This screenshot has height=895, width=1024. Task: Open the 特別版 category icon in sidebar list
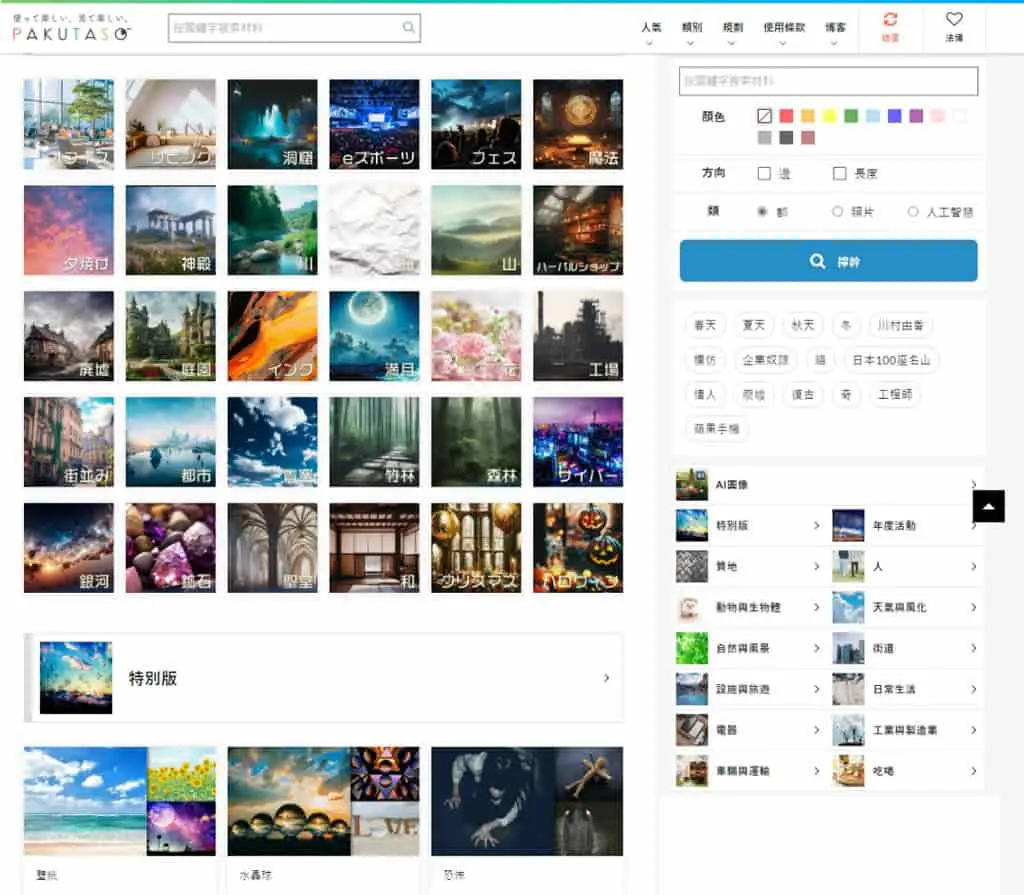(x=692, y=525)
